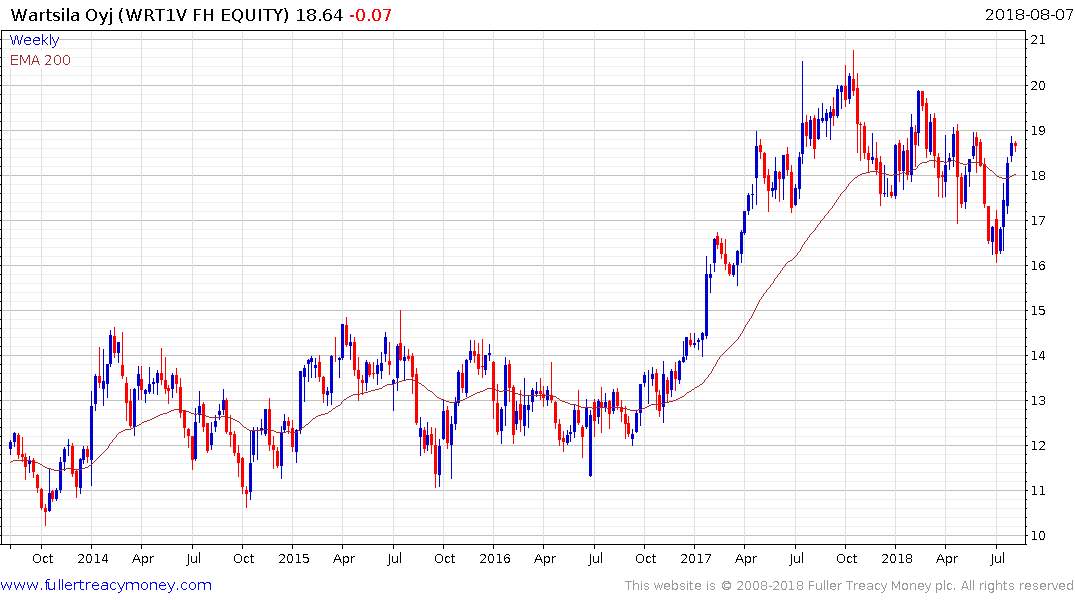1075x600 pixels.
Task: Click the 13 price axis label
Action: [x=1038, y=400]
